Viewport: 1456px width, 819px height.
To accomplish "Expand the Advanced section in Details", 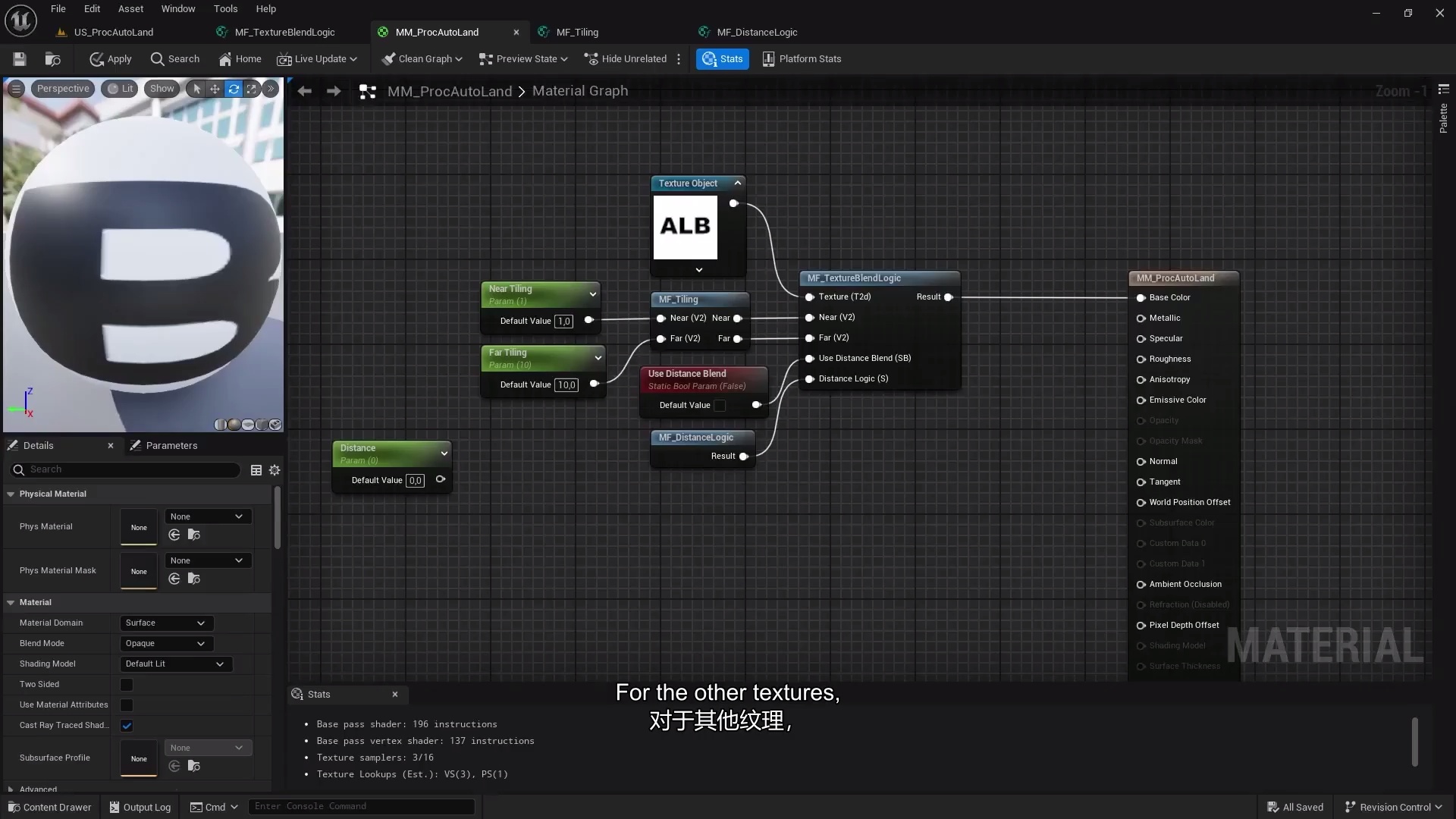I will tap(11, 789).
